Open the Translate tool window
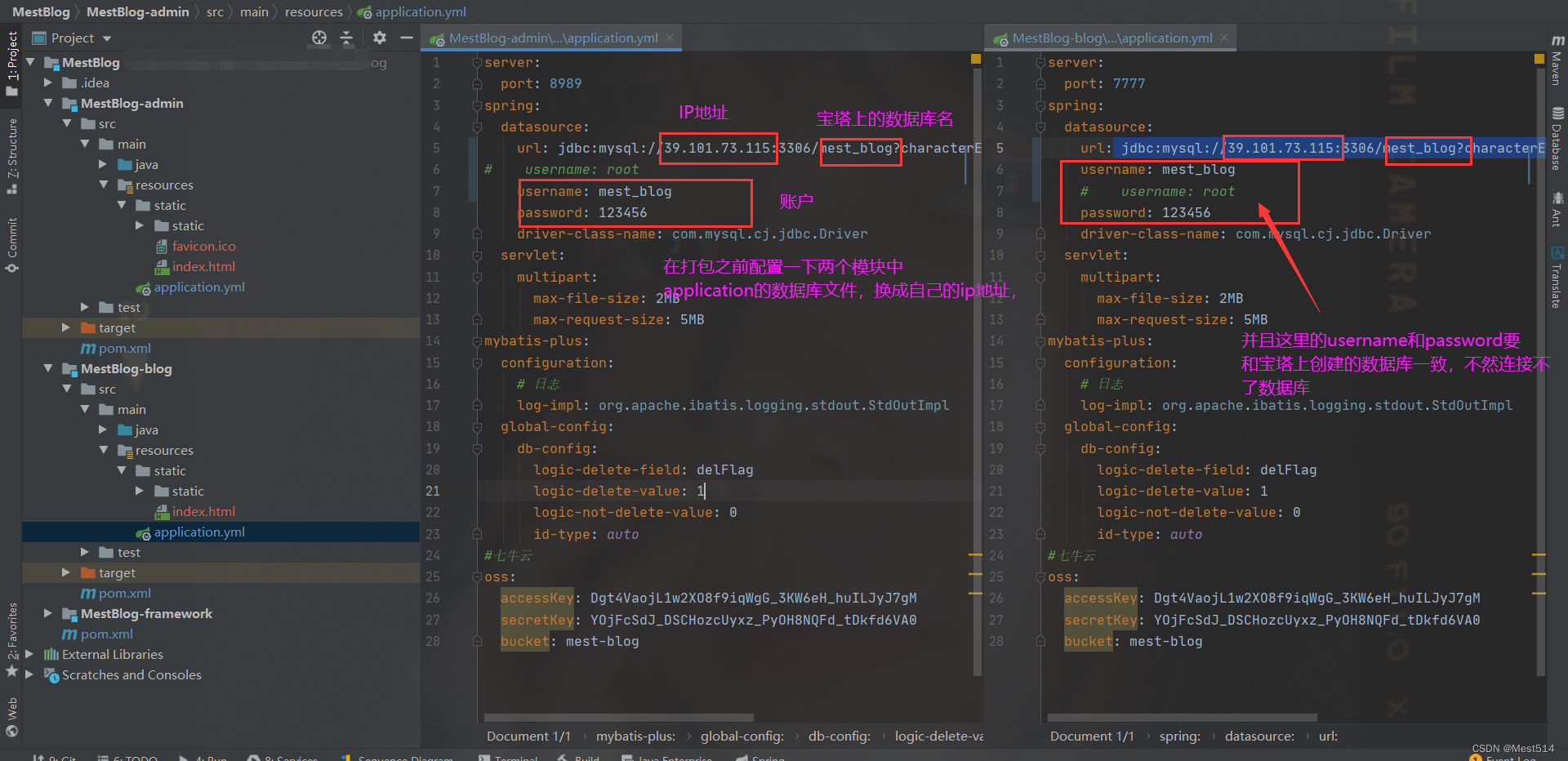Viewport: 1568px width, 761px height. coord(1557,278)
